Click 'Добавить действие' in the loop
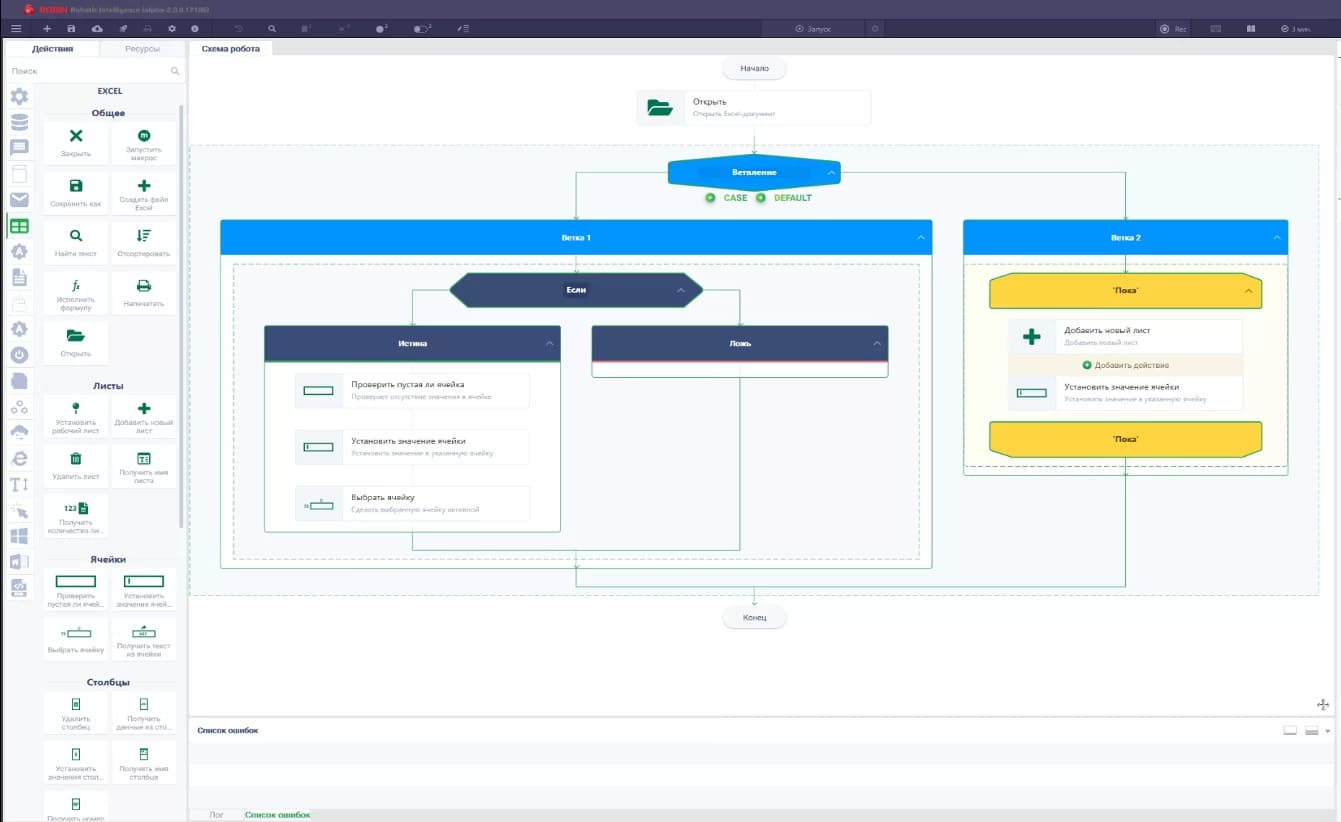This screenshot has height=822, width=1341. click(x=1125, y=365)
